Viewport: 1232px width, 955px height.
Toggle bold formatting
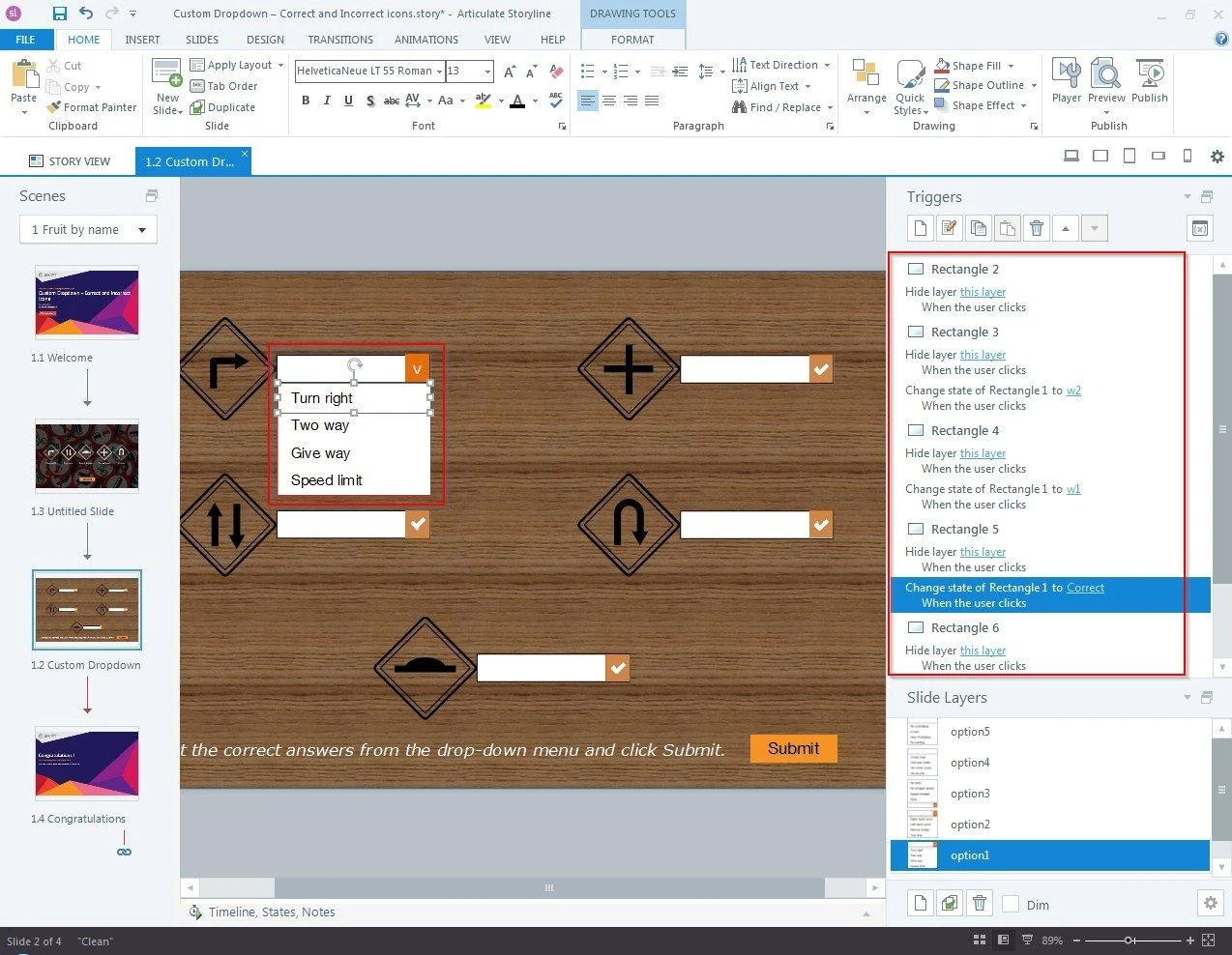coord(306,101)
